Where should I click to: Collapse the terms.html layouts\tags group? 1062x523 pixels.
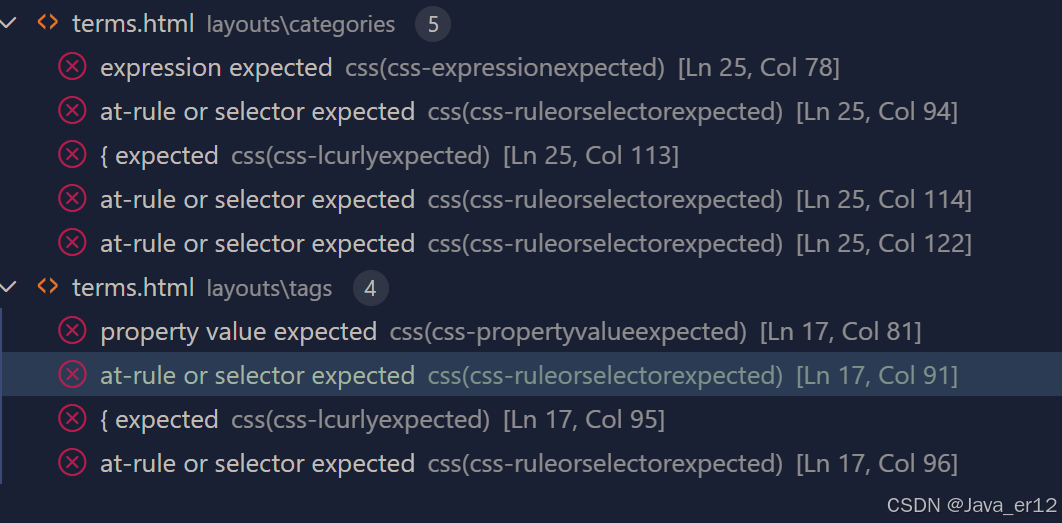tap(10, 288)
